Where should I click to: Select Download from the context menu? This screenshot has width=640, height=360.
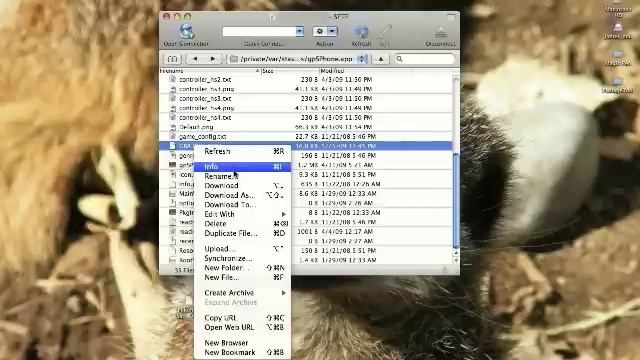242,186
